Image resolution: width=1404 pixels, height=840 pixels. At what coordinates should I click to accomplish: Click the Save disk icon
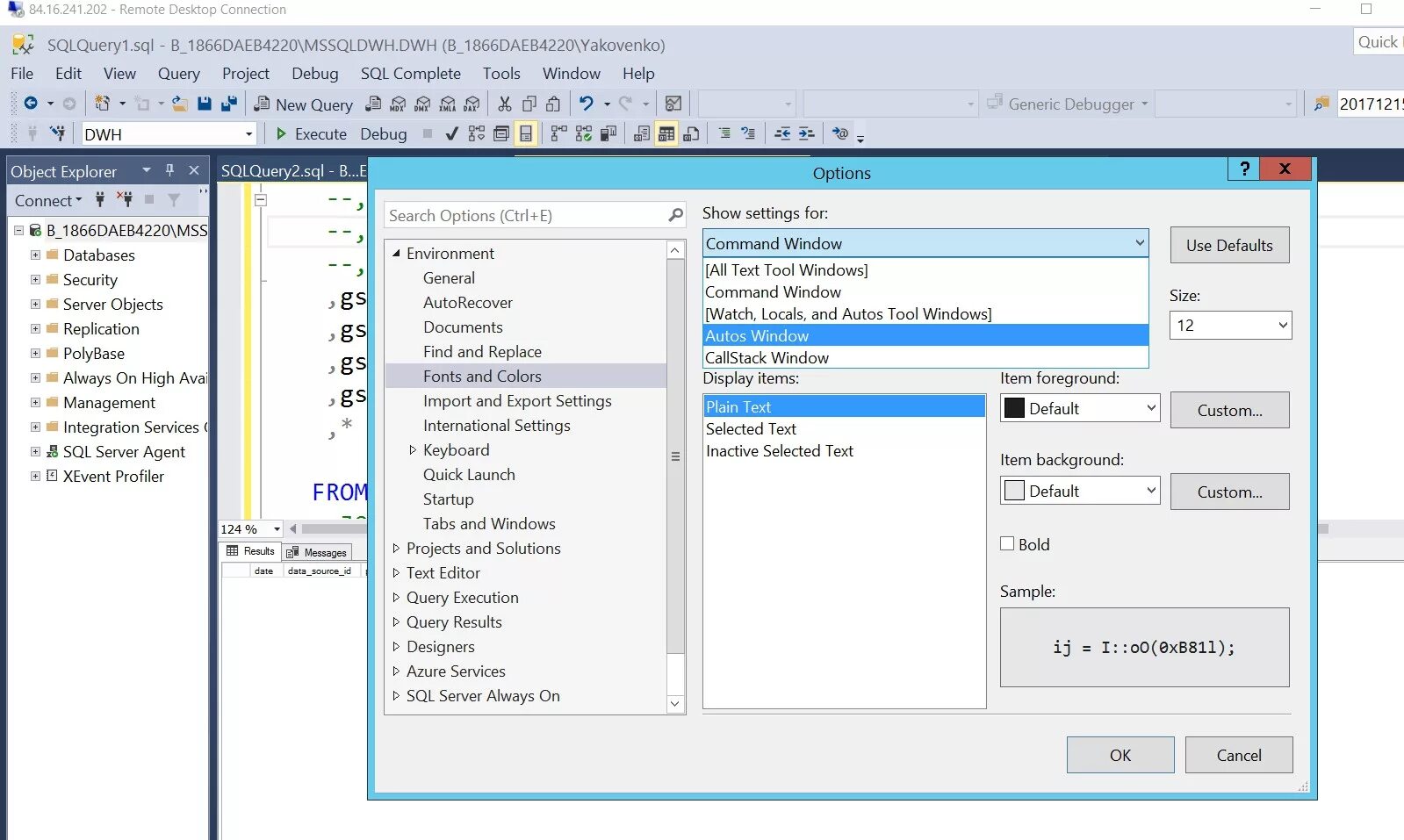click(205, 104)
